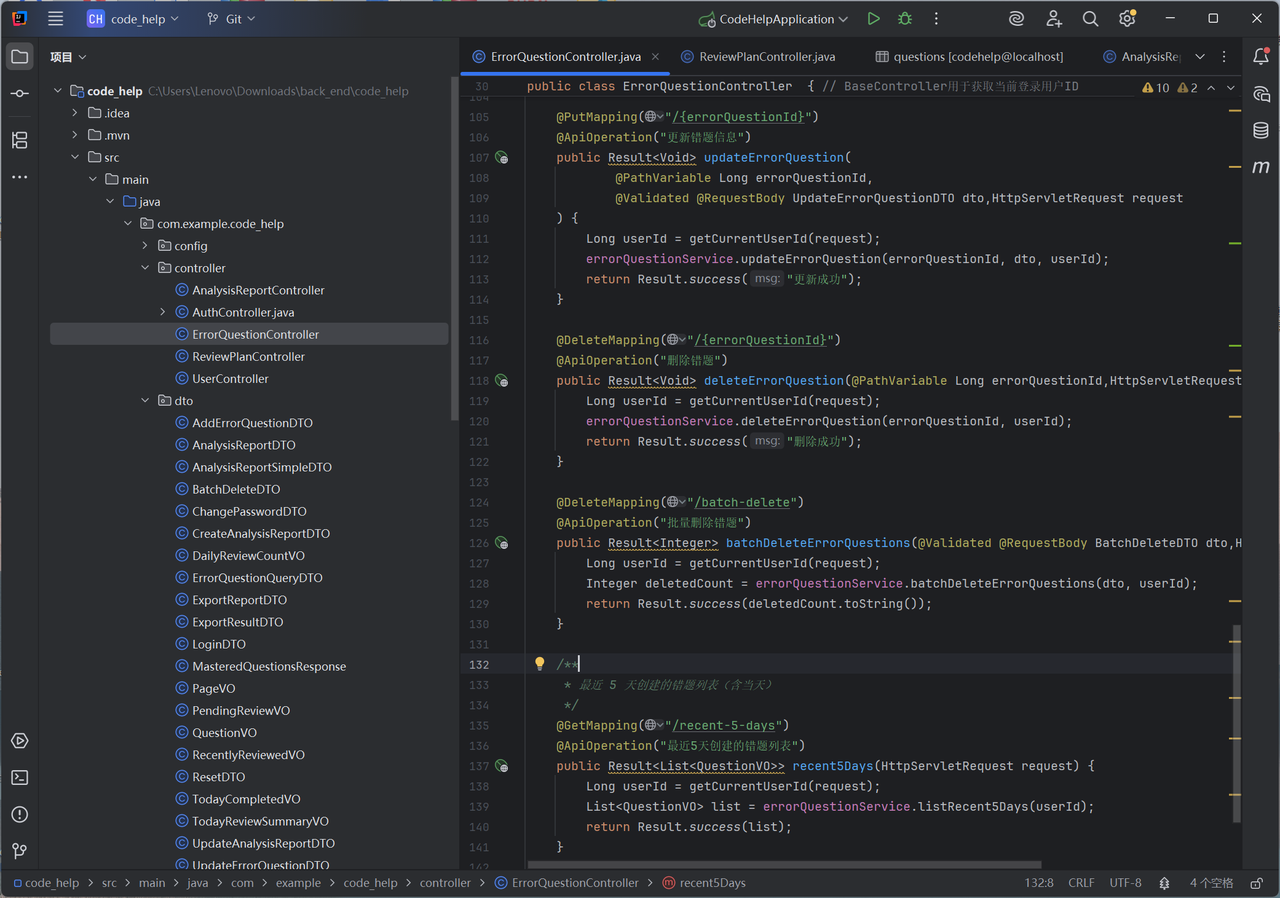Image resolution: width=1280 pixels, height=898 pixels.
Task: Change file encoding UTF-8
Action: (x=1125, y=883)
